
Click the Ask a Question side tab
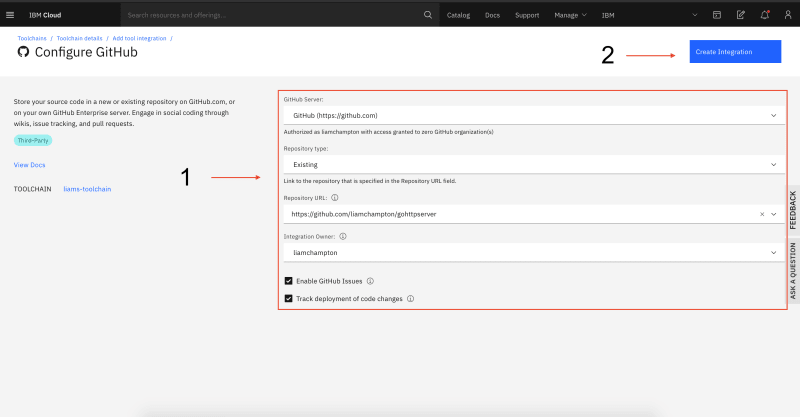[793, 271]
